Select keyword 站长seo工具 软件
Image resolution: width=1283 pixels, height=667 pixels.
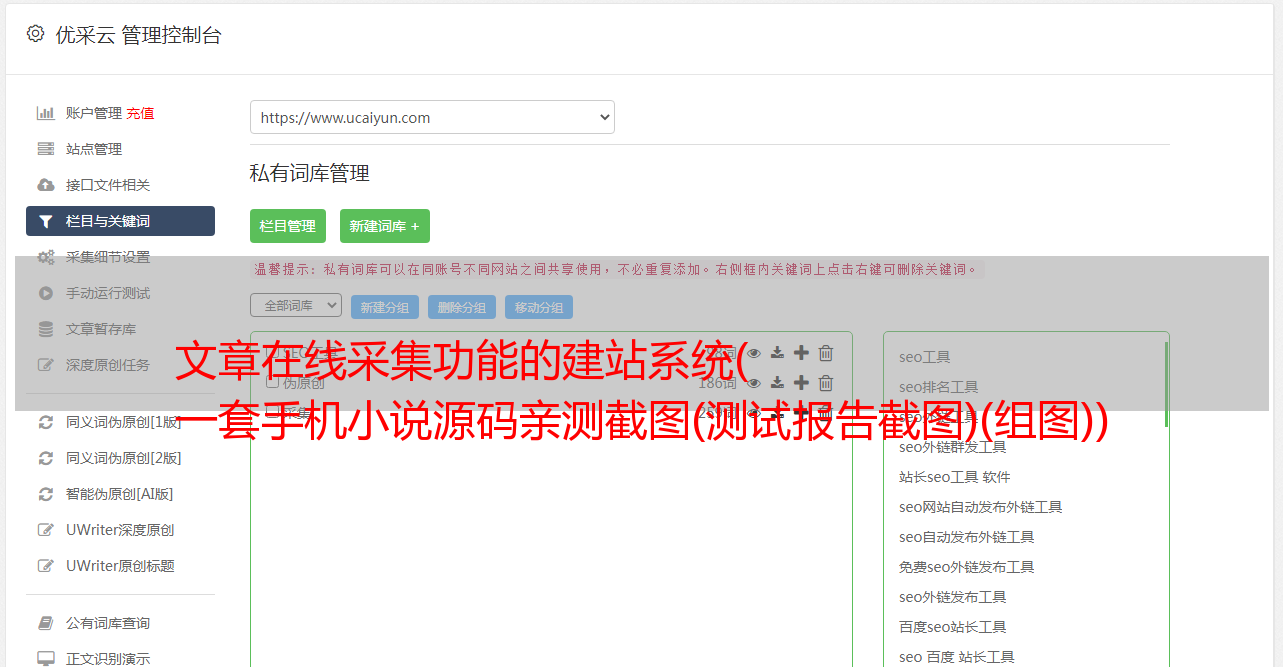click(x=955, y=477)
